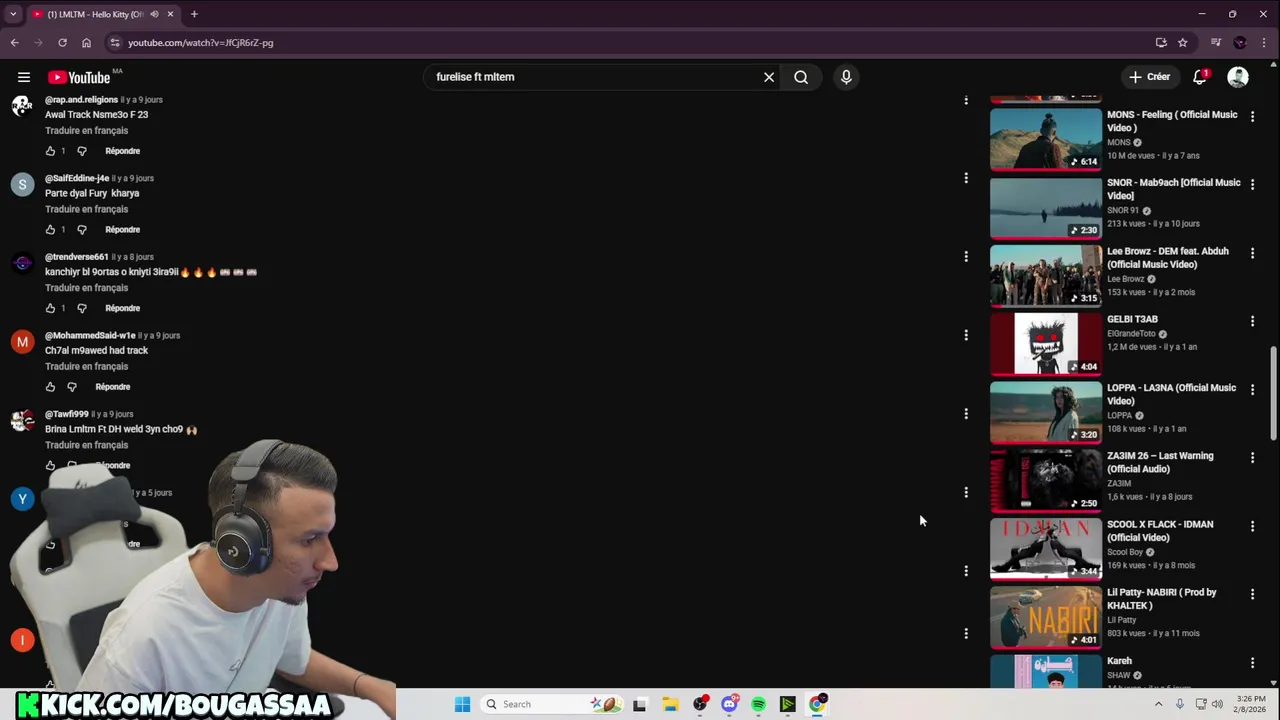1280x720 pixels.
Task: Reply to the Ch7al m9awed had track comment
Action: [x=113, y=387]
